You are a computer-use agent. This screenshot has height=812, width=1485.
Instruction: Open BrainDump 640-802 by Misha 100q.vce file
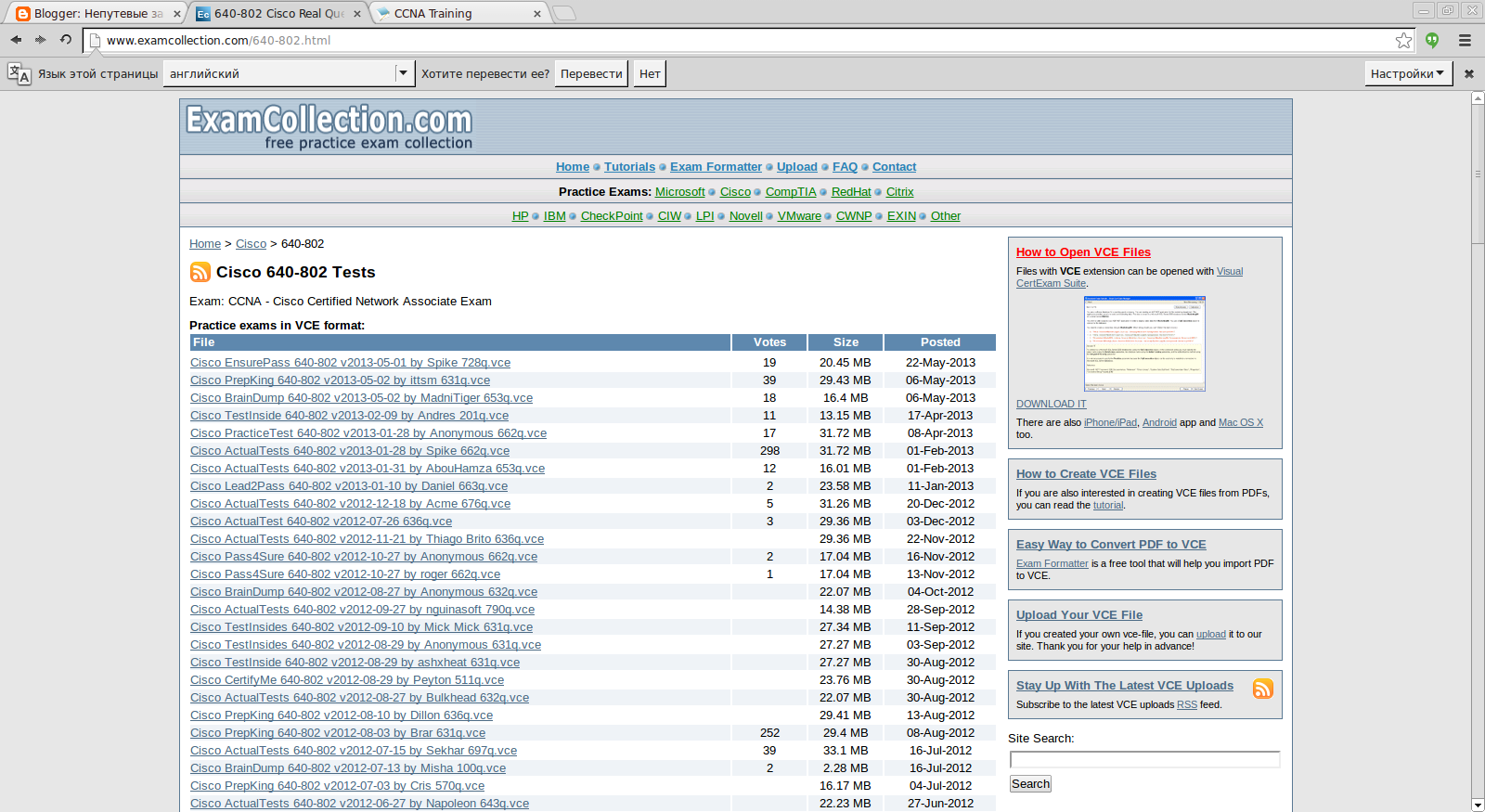(x=348, y=768)
